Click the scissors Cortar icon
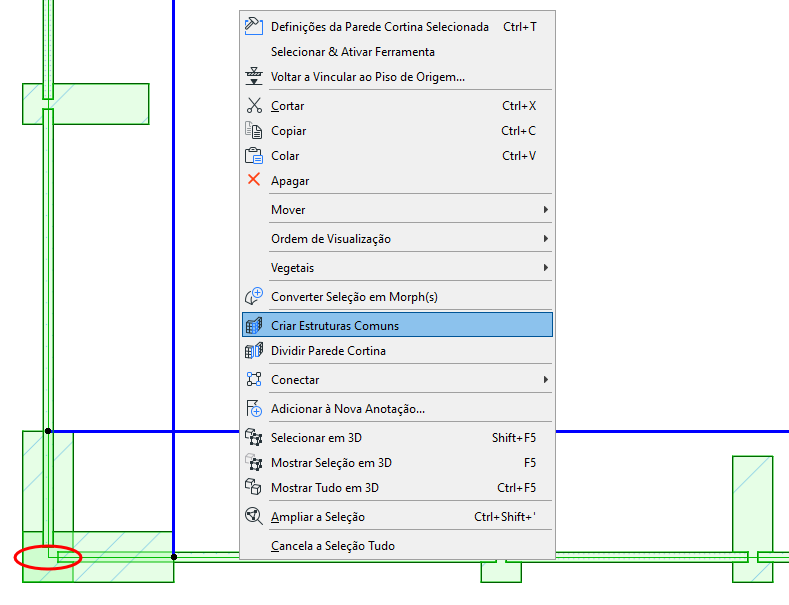The height and width of the screenshot is (605, 789). [x=254, y=106]
